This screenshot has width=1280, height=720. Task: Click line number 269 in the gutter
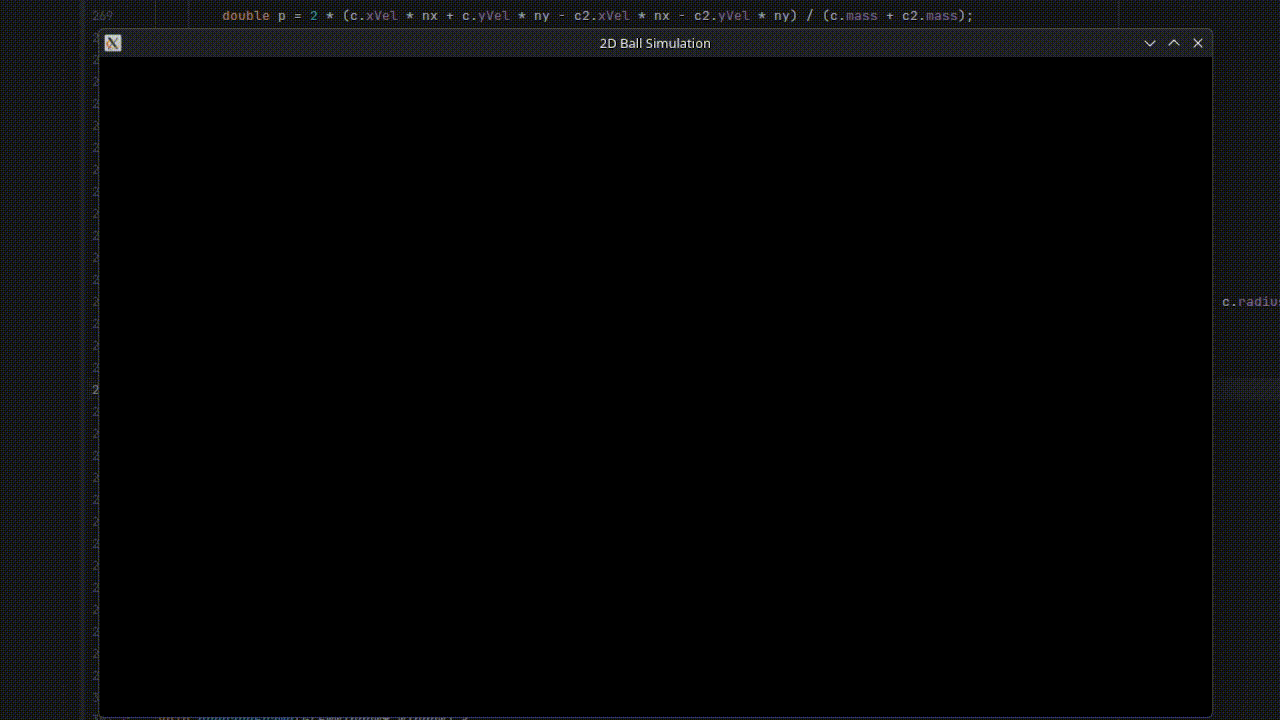coord(102,16)
